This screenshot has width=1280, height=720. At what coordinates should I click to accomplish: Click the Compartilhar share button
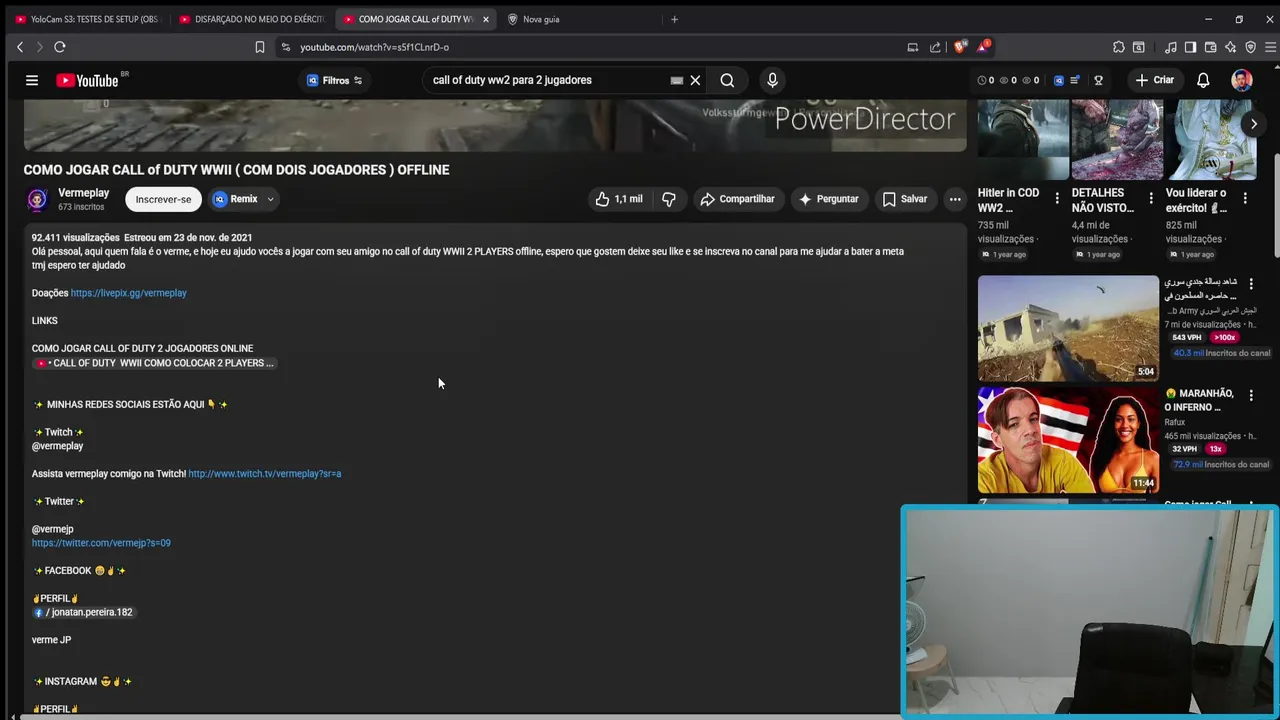pyautogui.click(x=738, y=199)
